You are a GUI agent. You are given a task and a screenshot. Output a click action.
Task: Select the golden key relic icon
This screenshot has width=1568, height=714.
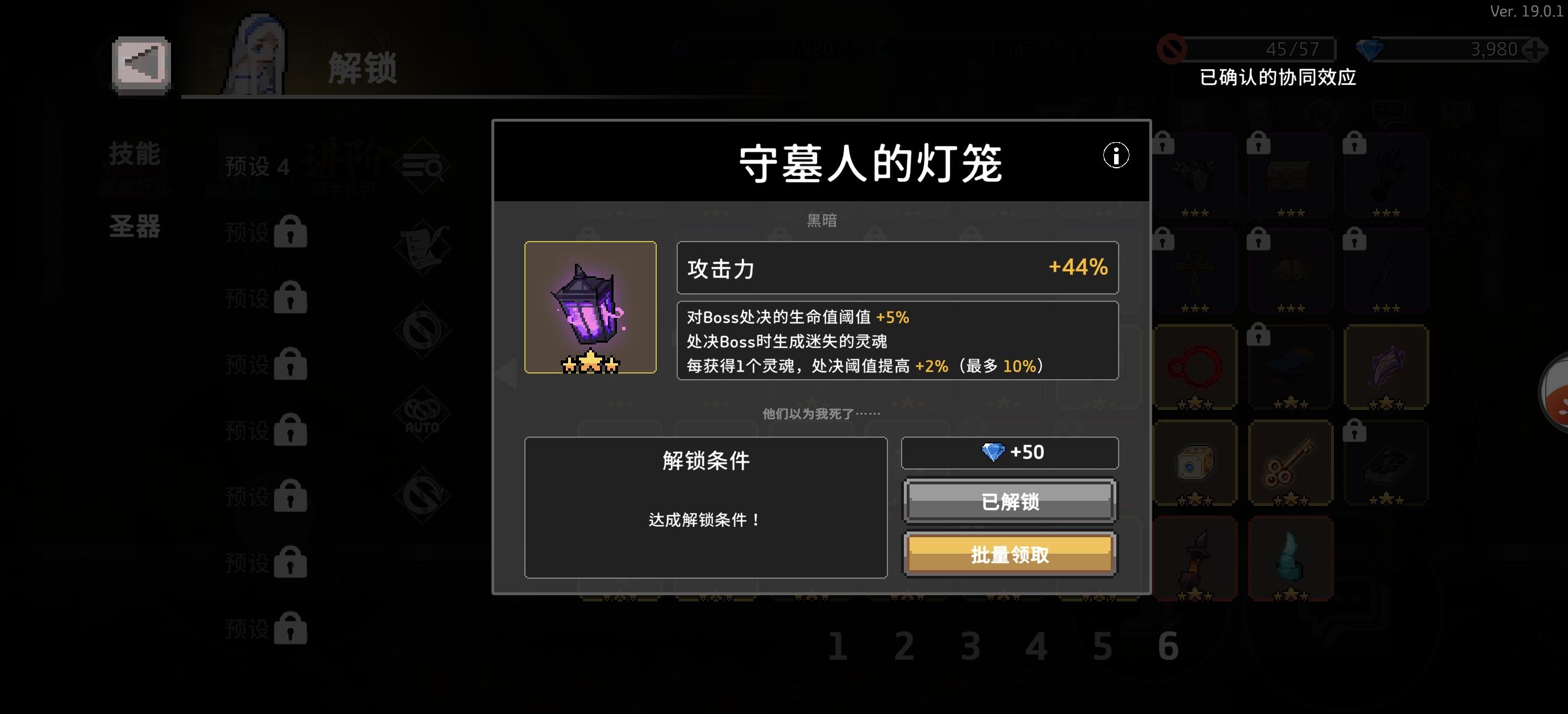click(x=1290, y=463)
